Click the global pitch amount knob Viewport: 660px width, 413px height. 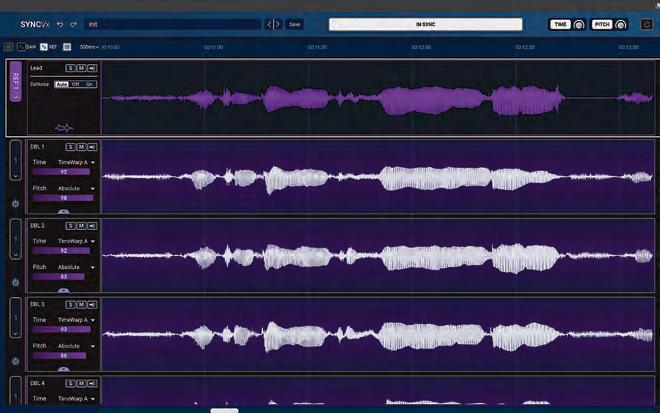621,25
